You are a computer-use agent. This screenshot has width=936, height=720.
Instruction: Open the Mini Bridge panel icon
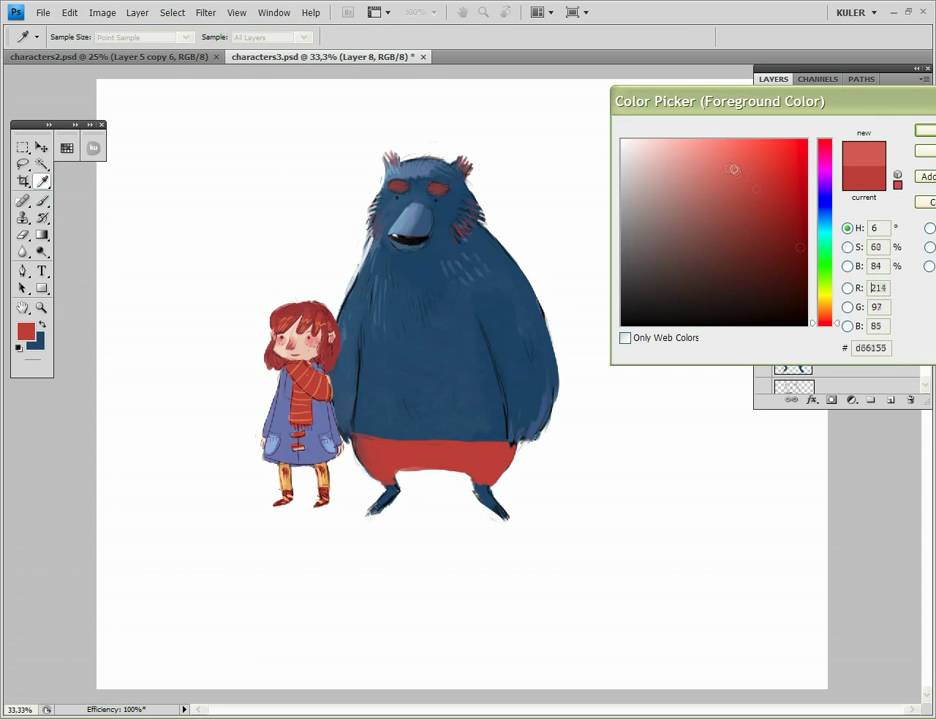click(x=67, y=148)
